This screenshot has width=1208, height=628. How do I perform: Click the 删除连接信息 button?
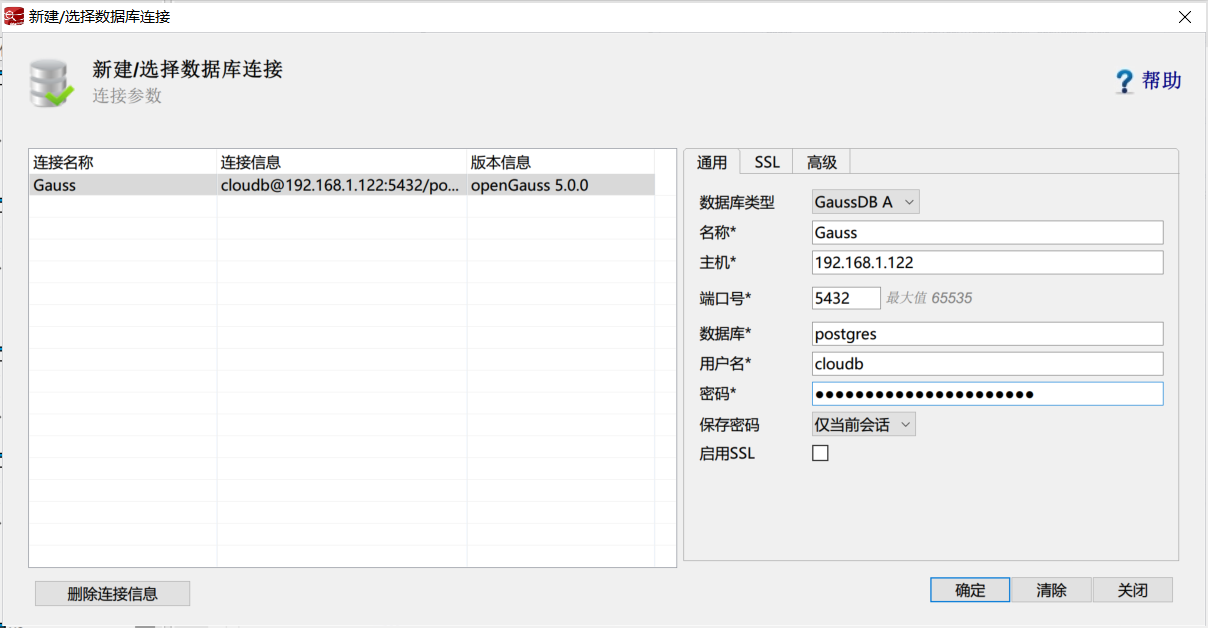[112, 593]
